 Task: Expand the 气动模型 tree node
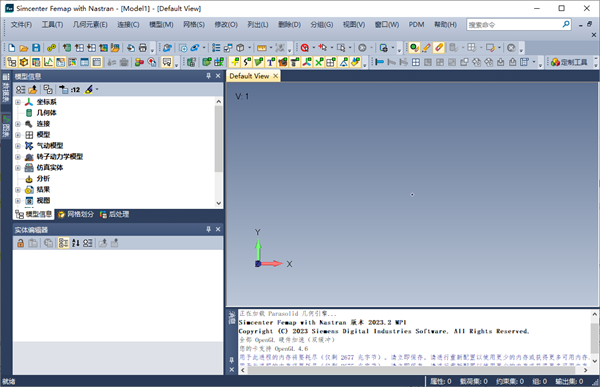click(x=18, y=146)
